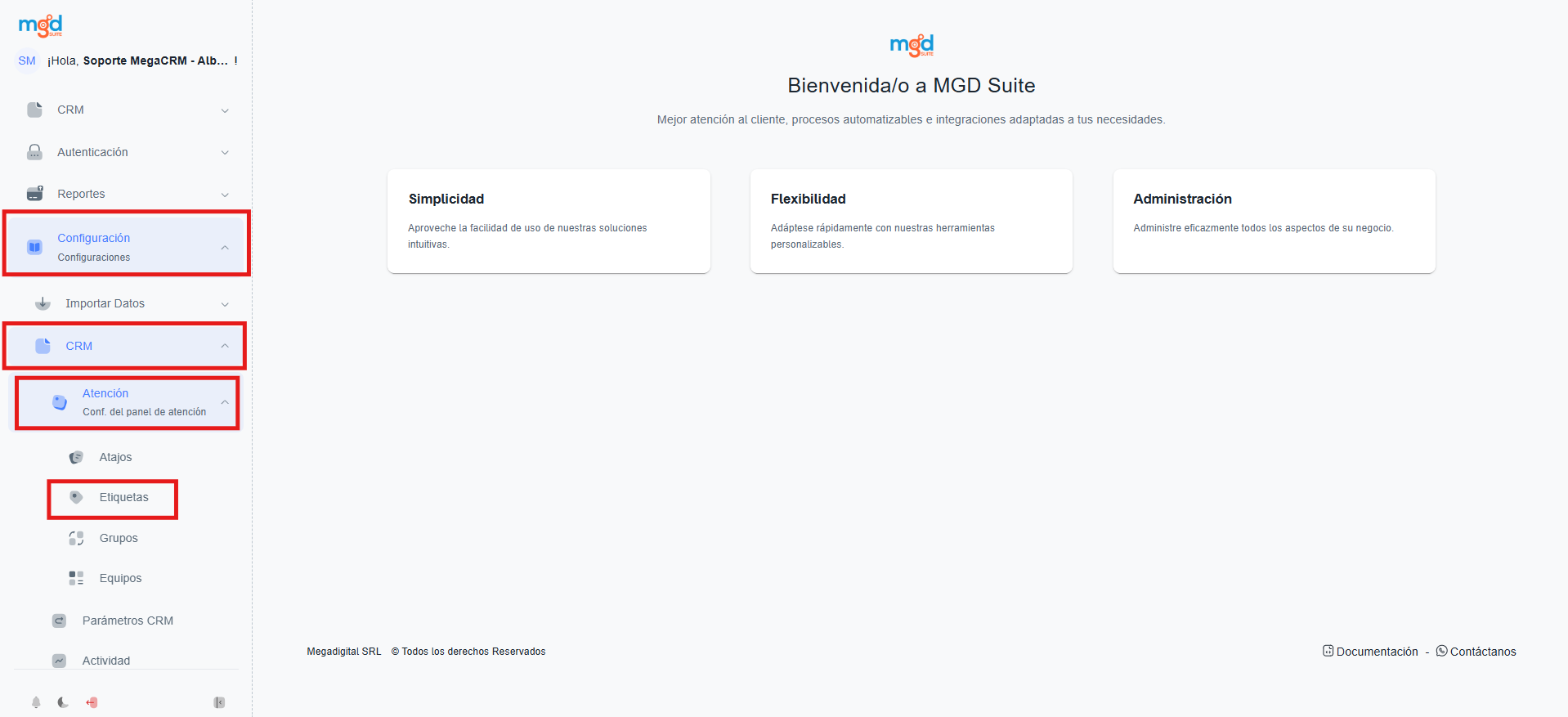Toggle dark mode with the moon icon
1568x717 pixels.
(63, 702)
